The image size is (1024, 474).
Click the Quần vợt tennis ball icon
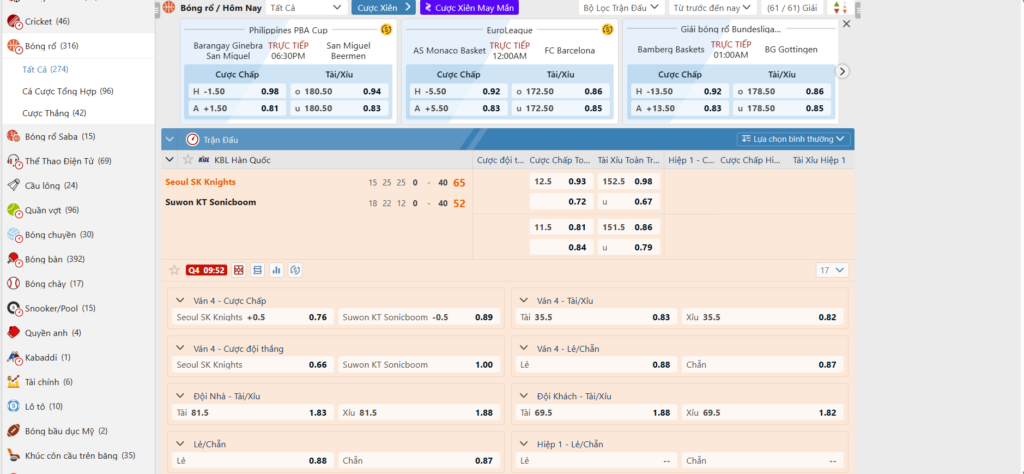[13, 210]
